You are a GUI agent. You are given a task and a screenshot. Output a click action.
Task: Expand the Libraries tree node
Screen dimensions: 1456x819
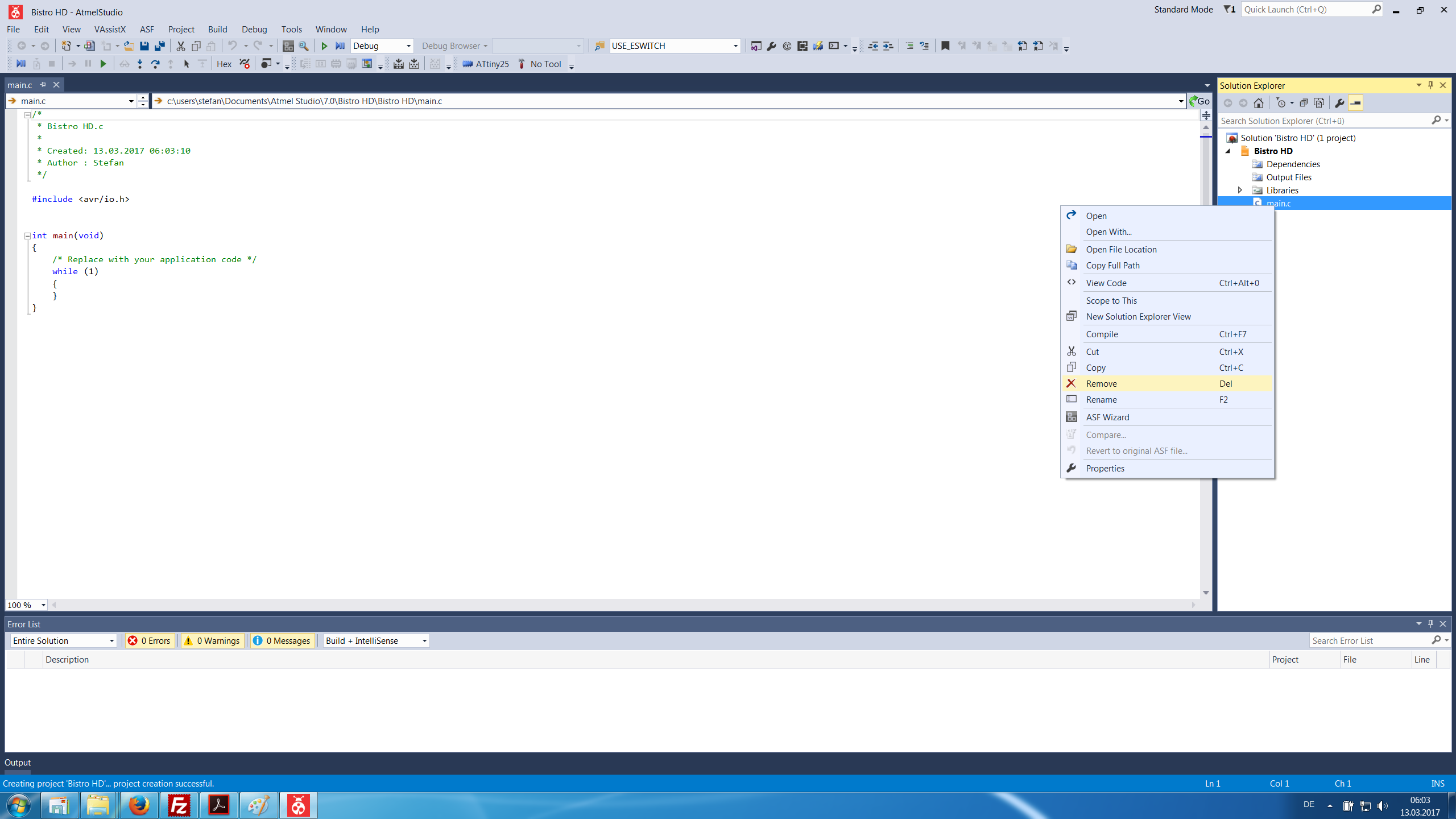click(1240, 190)
